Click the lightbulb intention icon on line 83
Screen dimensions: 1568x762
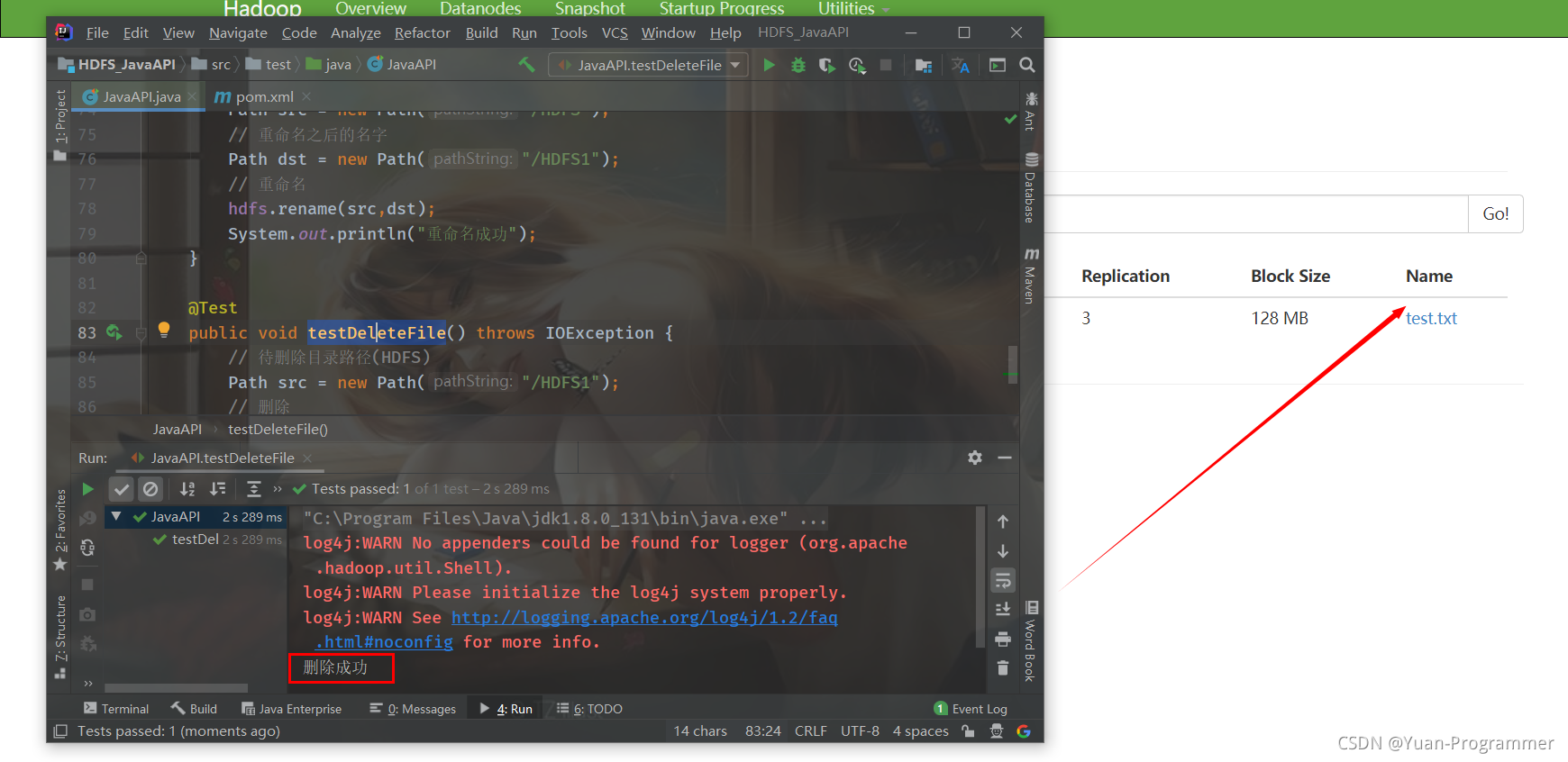tap(164, 330)
